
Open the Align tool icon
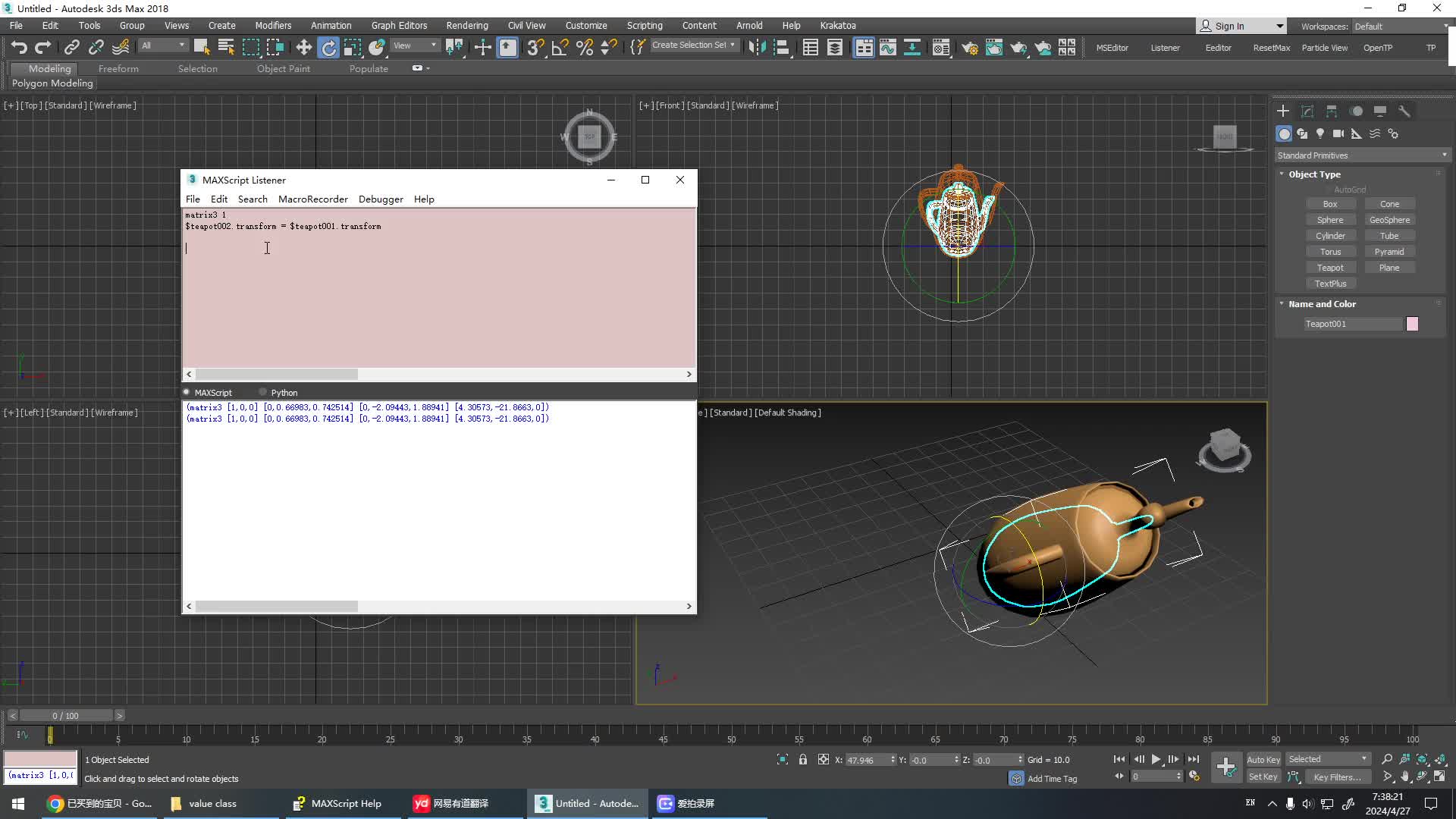coord(781,48)
